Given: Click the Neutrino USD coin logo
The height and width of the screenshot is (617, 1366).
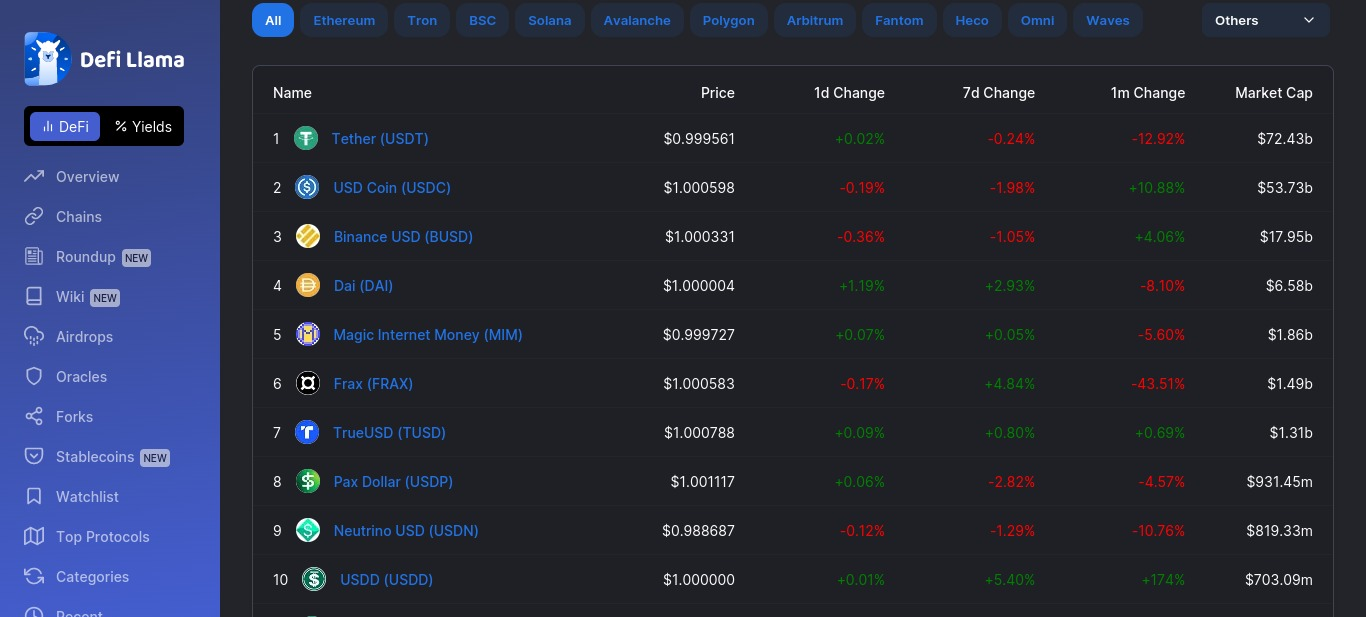Looking at the screenshot, I should pyautogui.click(x=308, y=530).
